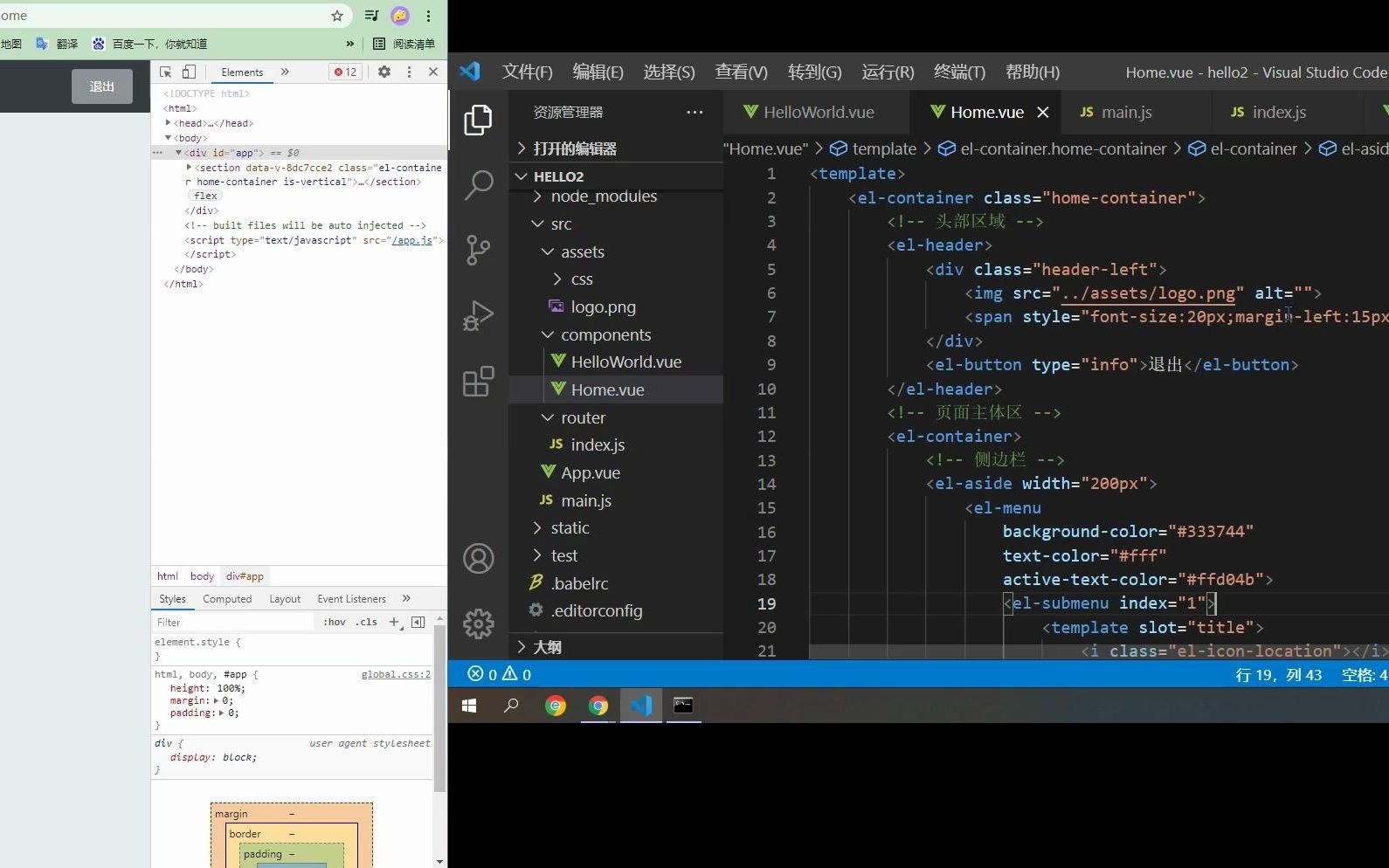Open the Chrome profile avatar

point(400,16)
